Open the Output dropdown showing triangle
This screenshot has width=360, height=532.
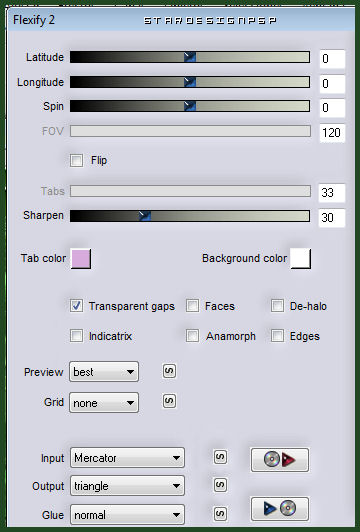[x=127, y=486]
